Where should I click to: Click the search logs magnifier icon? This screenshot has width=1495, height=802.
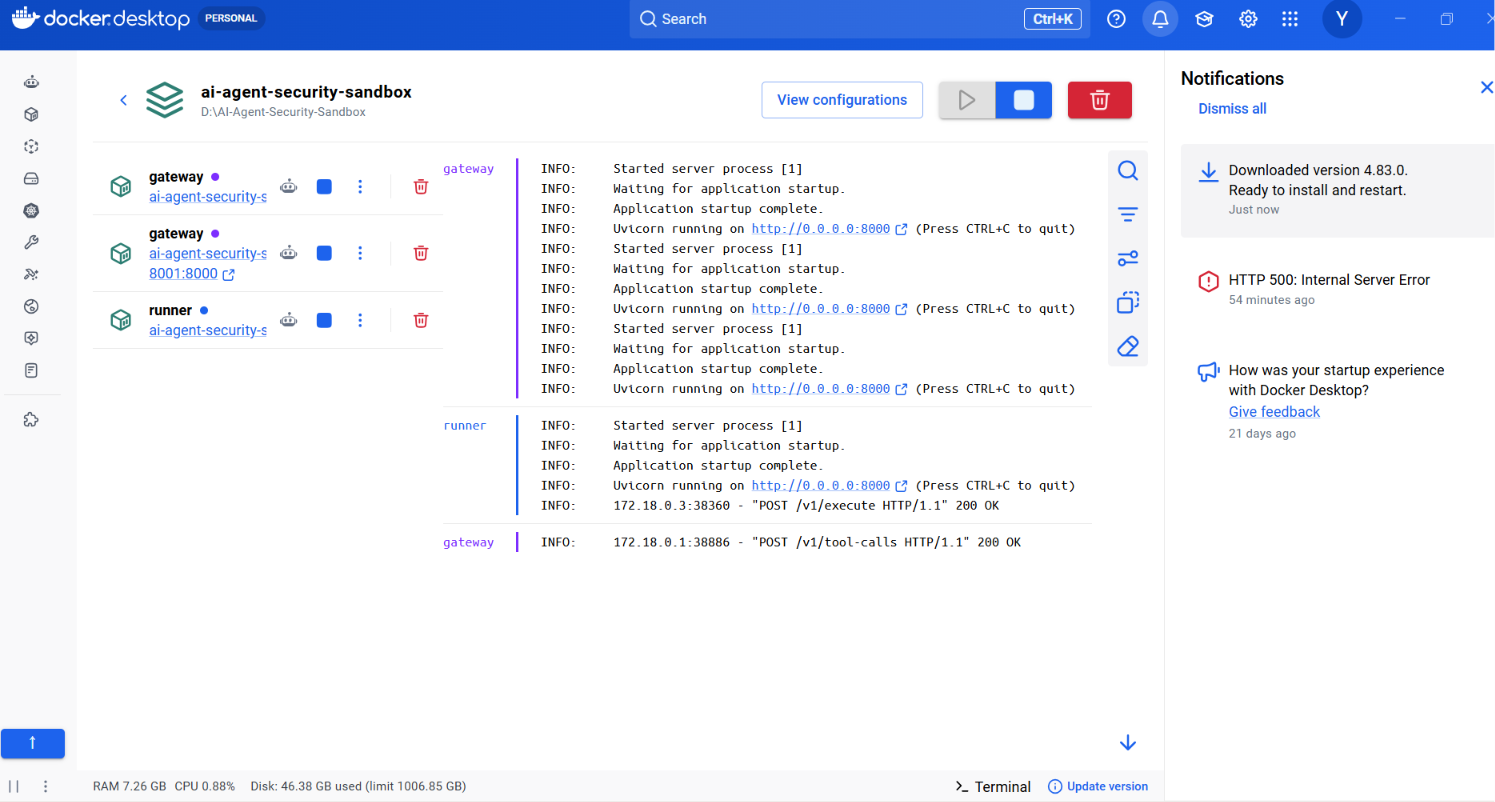[1128, 171]
